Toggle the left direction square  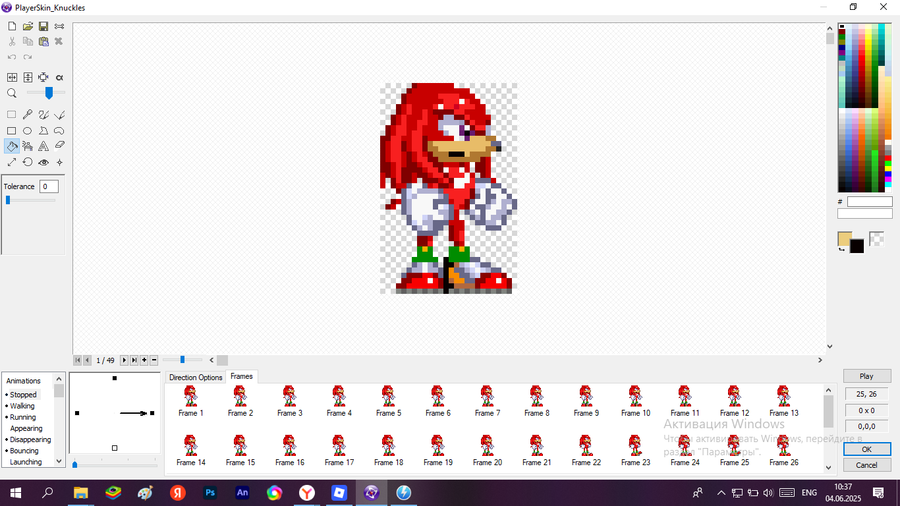coord(77,413)
